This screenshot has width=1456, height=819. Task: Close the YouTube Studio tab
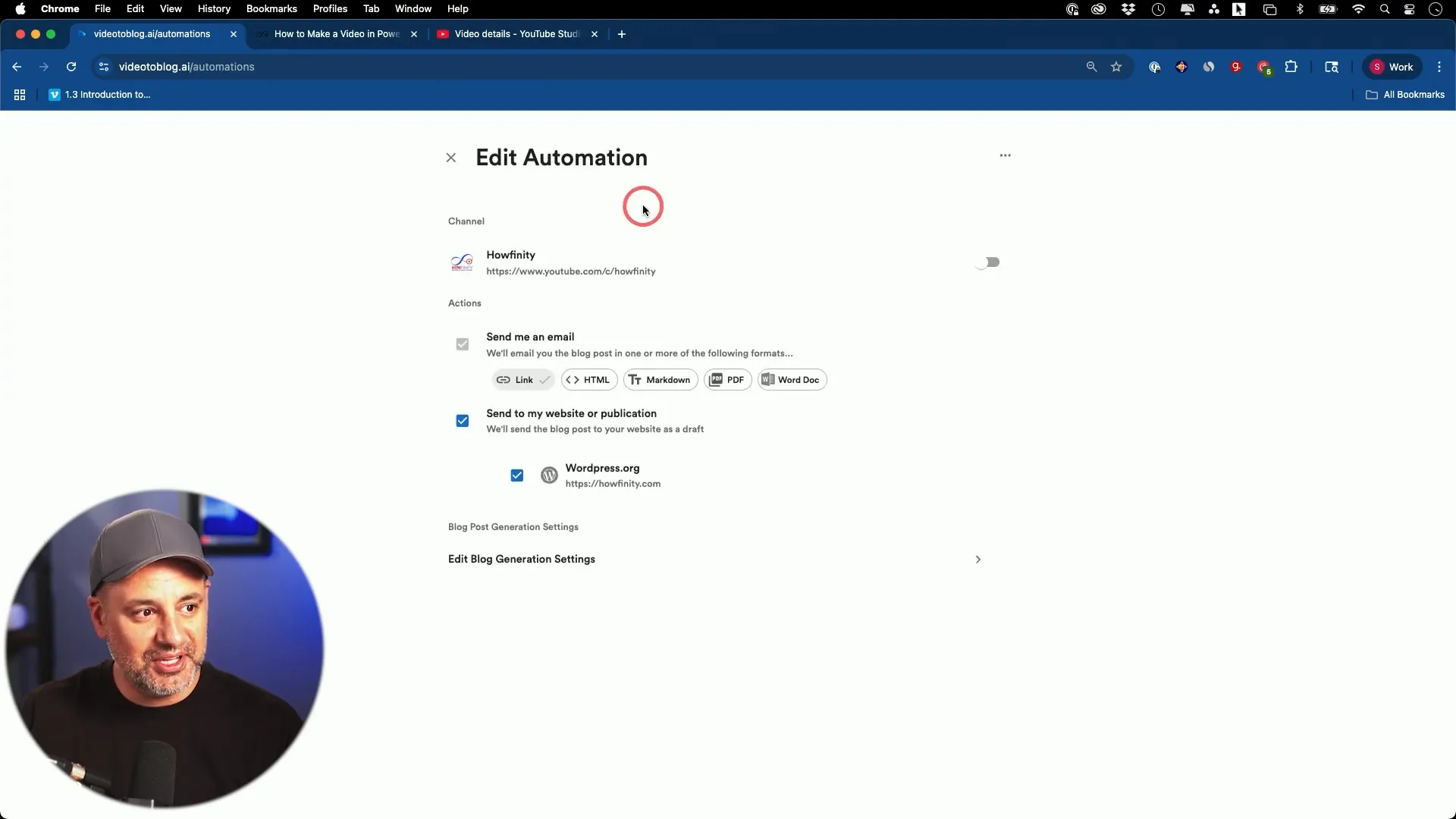[595, 34]
